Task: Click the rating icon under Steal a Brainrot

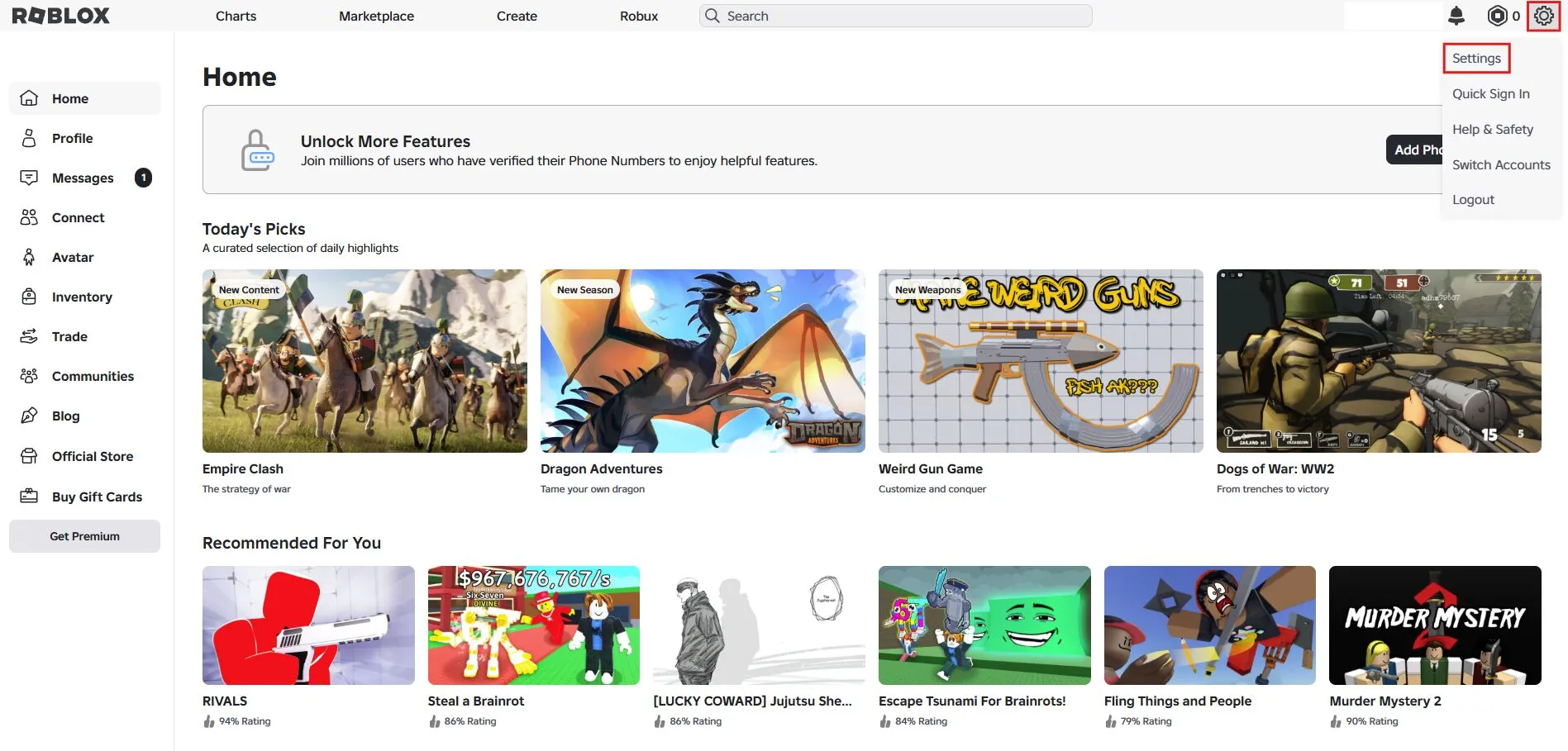Action: [x=435, y=721]
